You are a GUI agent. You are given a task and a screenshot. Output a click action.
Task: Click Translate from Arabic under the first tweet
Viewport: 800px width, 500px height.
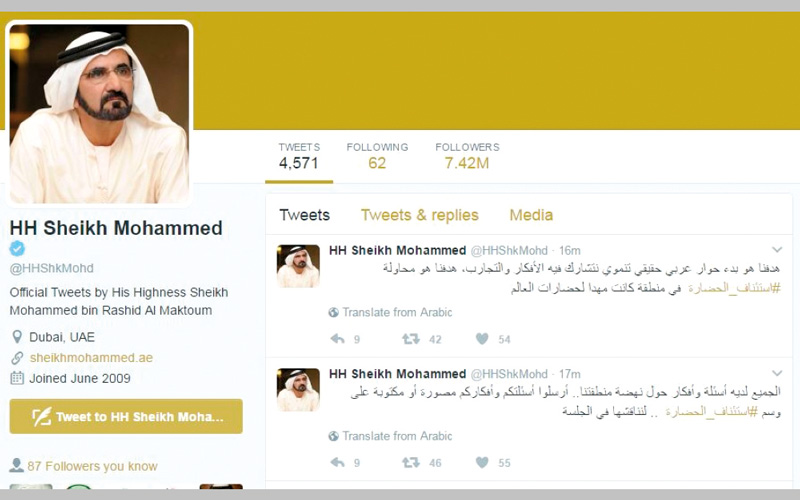pyautogui.click(x=390, y=312)
